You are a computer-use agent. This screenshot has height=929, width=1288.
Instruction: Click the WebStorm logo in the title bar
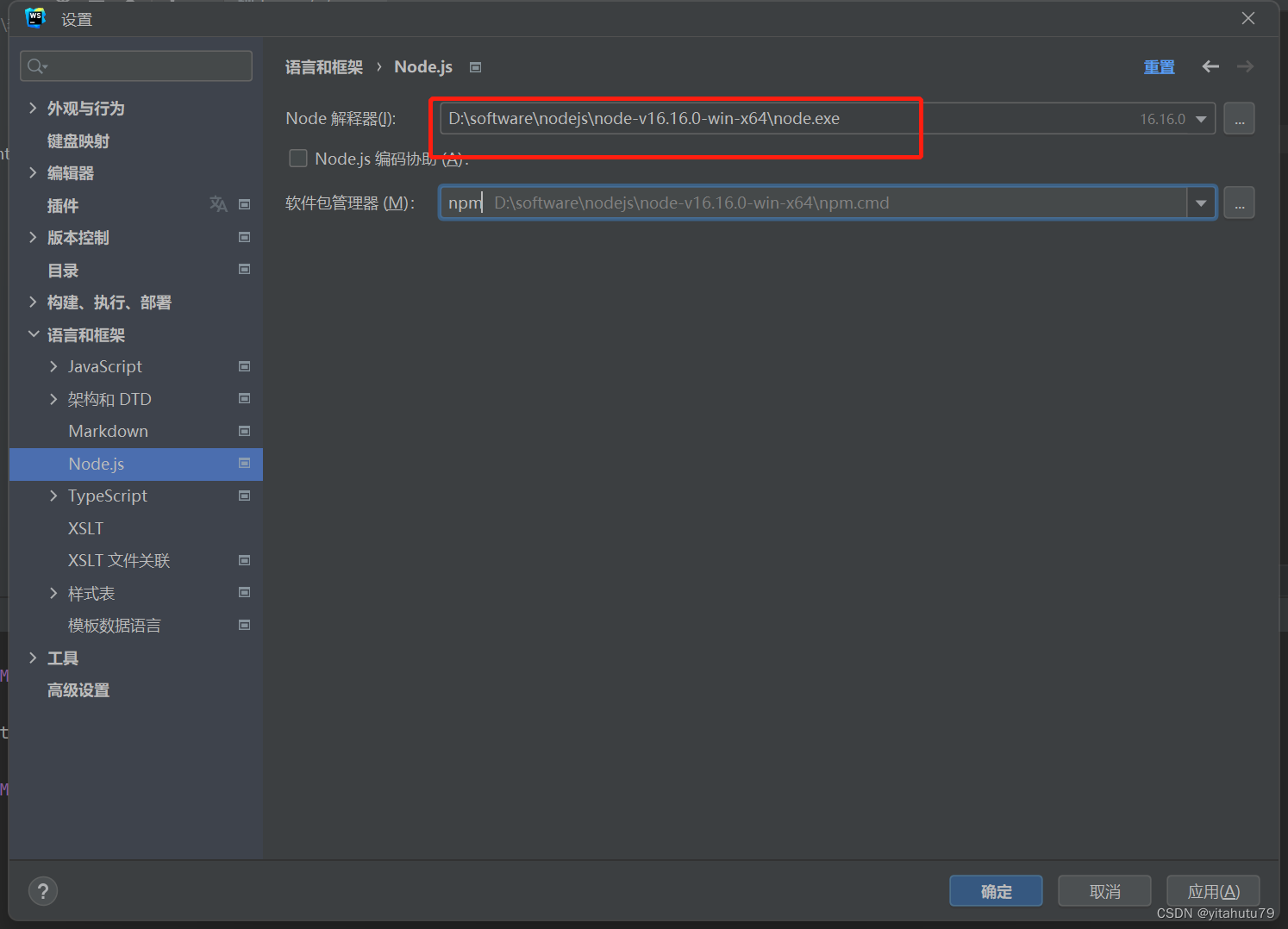pos(34,18)
